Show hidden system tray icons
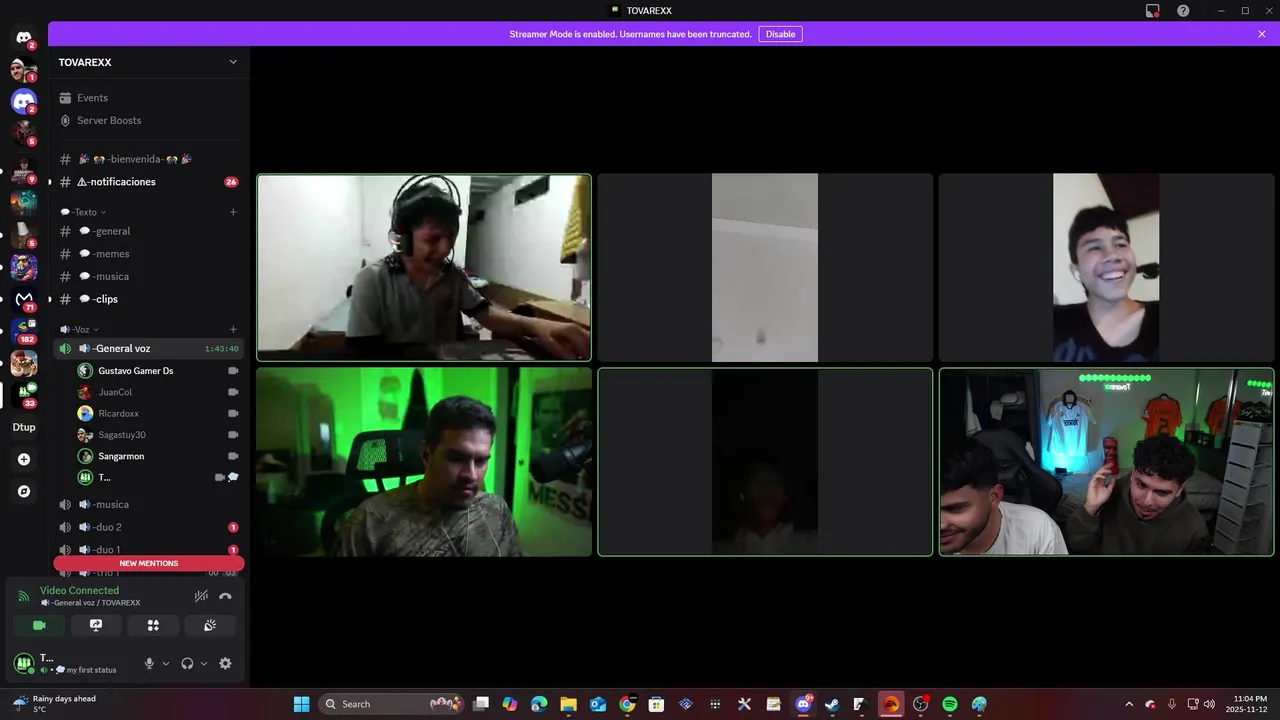The width and height of the screenshot is (1280, 720). 1129,704
